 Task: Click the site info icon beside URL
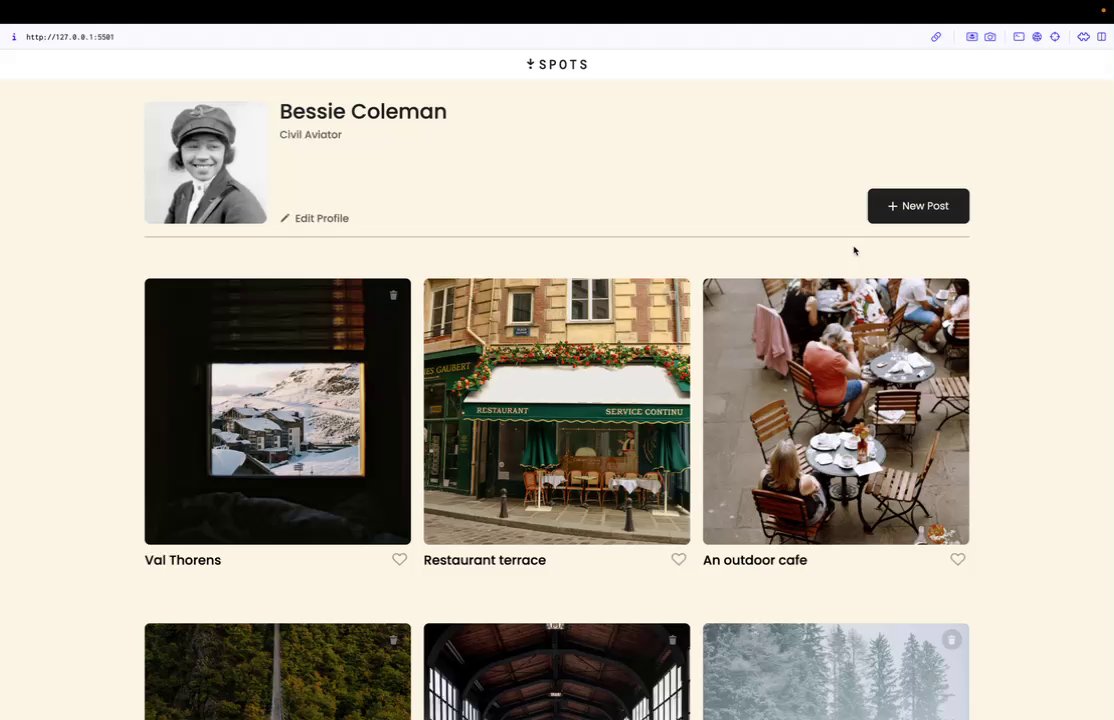[13, 37]
